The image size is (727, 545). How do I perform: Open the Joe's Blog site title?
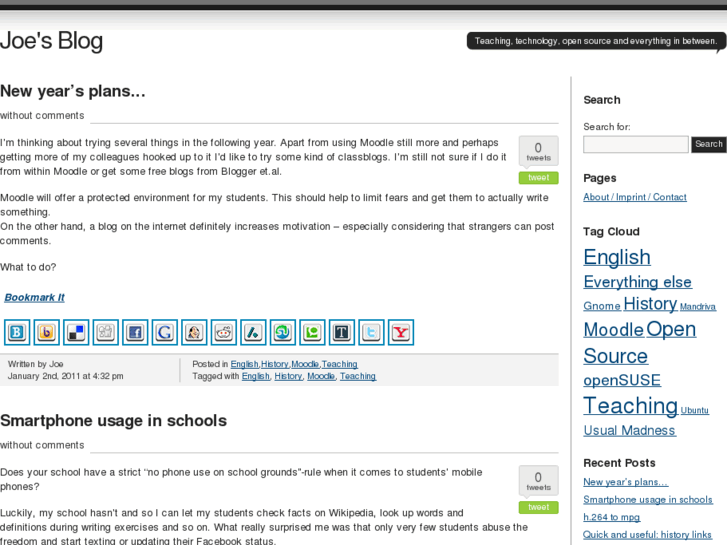point(51,41)
